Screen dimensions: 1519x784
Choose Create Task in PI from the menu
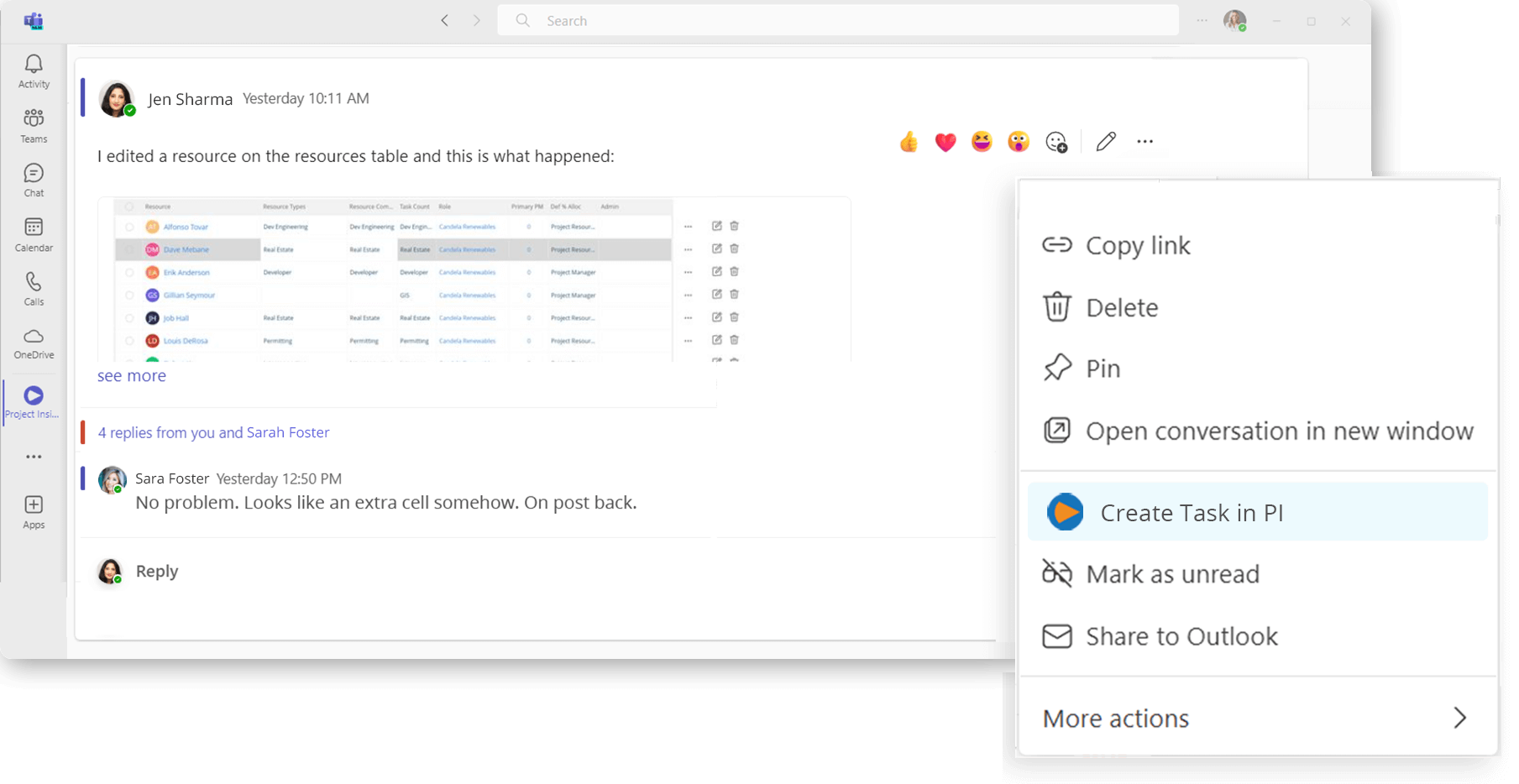1192,512
